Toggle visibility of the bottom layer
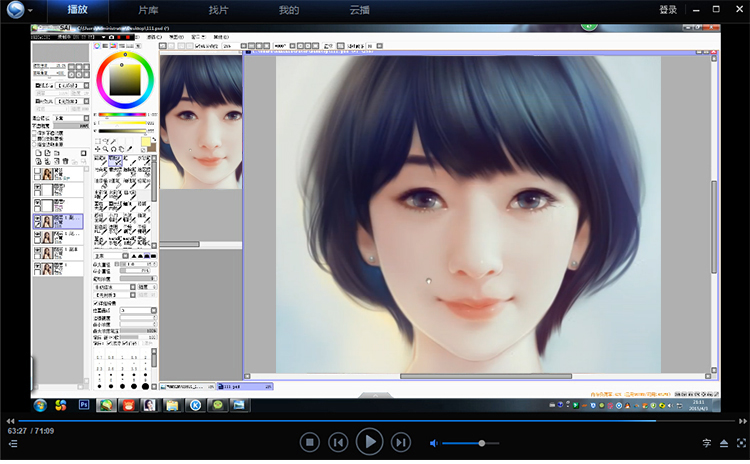Image resolution: width=750 pixels, height=464 pixels. (x=37, y=266)
